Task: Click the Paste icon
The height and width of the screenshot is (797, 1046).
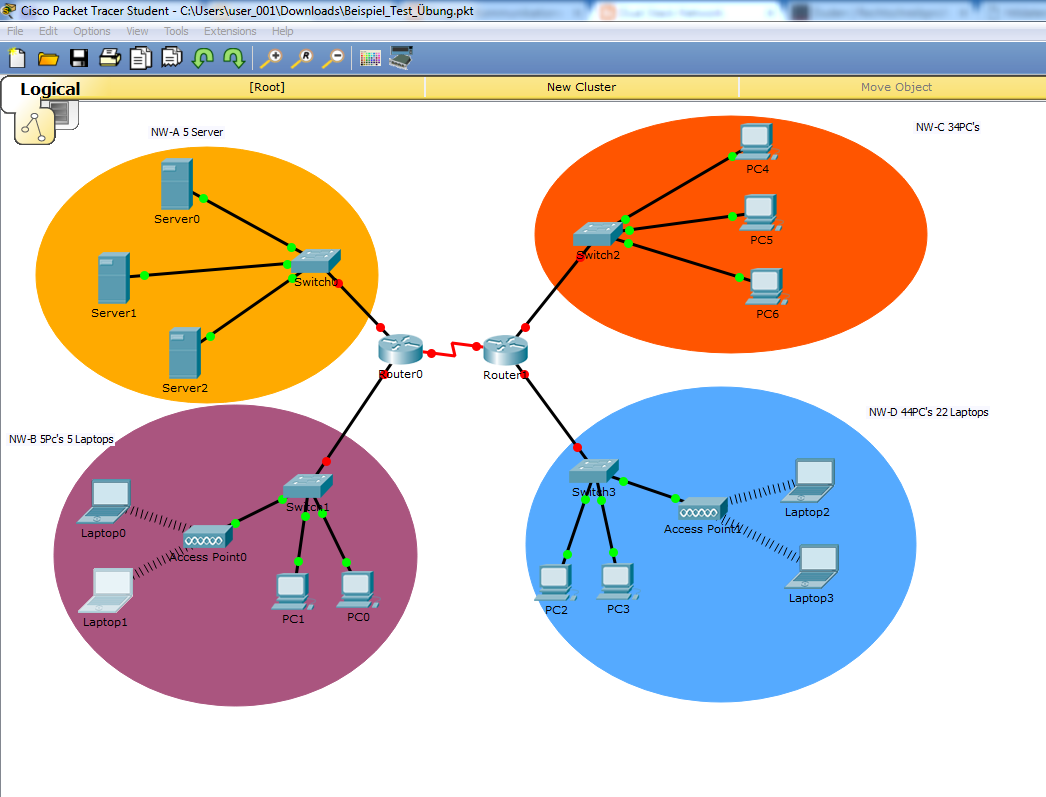Action: coord(170,58)
